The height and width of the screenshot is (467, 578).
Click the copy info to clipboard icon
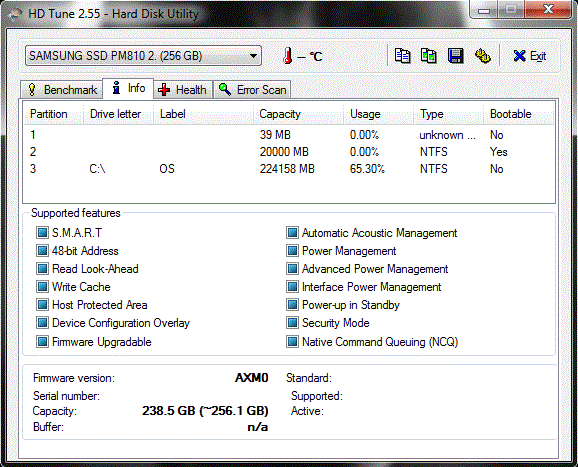(x=402, y=56)
